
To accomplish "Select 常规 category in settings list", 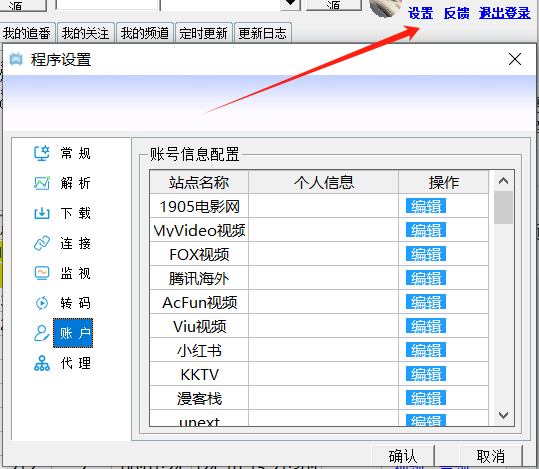I will pos(76,153).
